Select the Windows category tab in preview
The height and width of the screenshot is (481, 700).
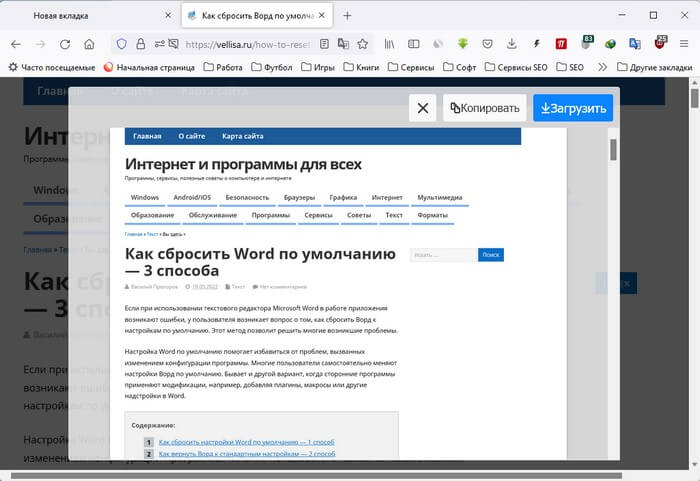tap(145, 197)
